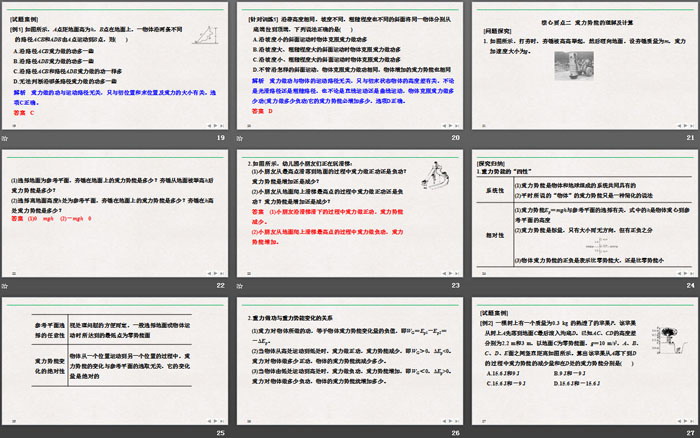Click slide number label 21
The image size is (700, 438).
(691, 138)
